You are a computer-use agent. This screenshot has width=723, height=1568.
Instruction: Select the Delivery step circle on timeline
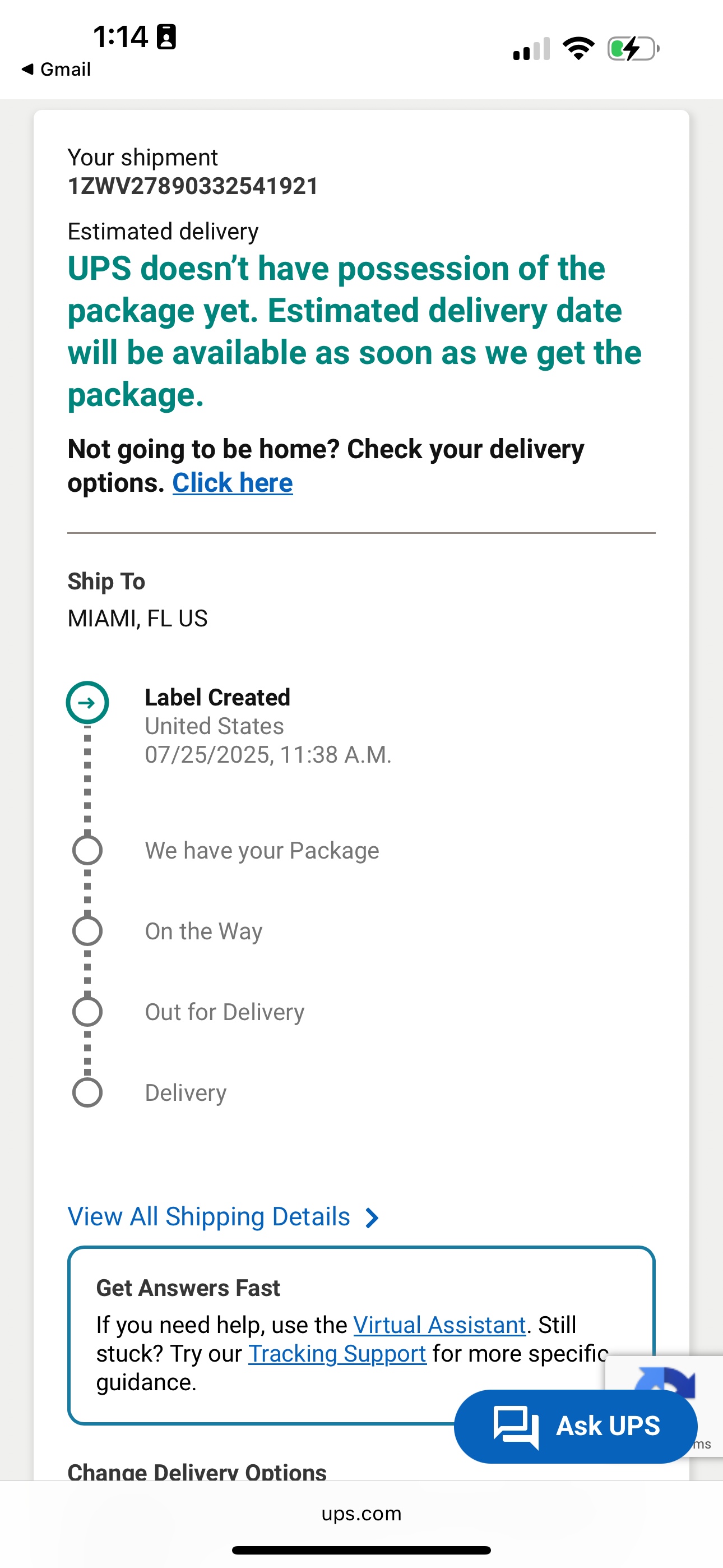coord(87,1092)
